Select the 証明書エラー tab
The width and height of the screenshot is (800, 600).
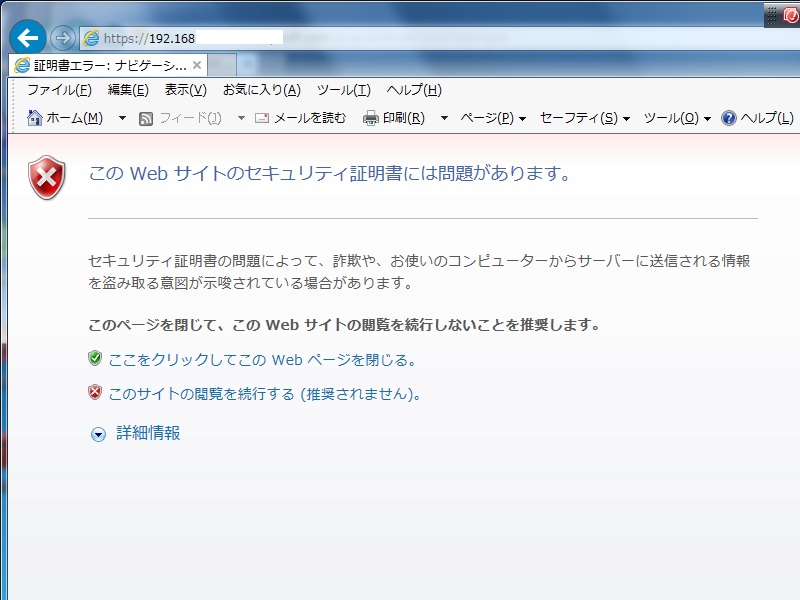click(x=109, y=65)
